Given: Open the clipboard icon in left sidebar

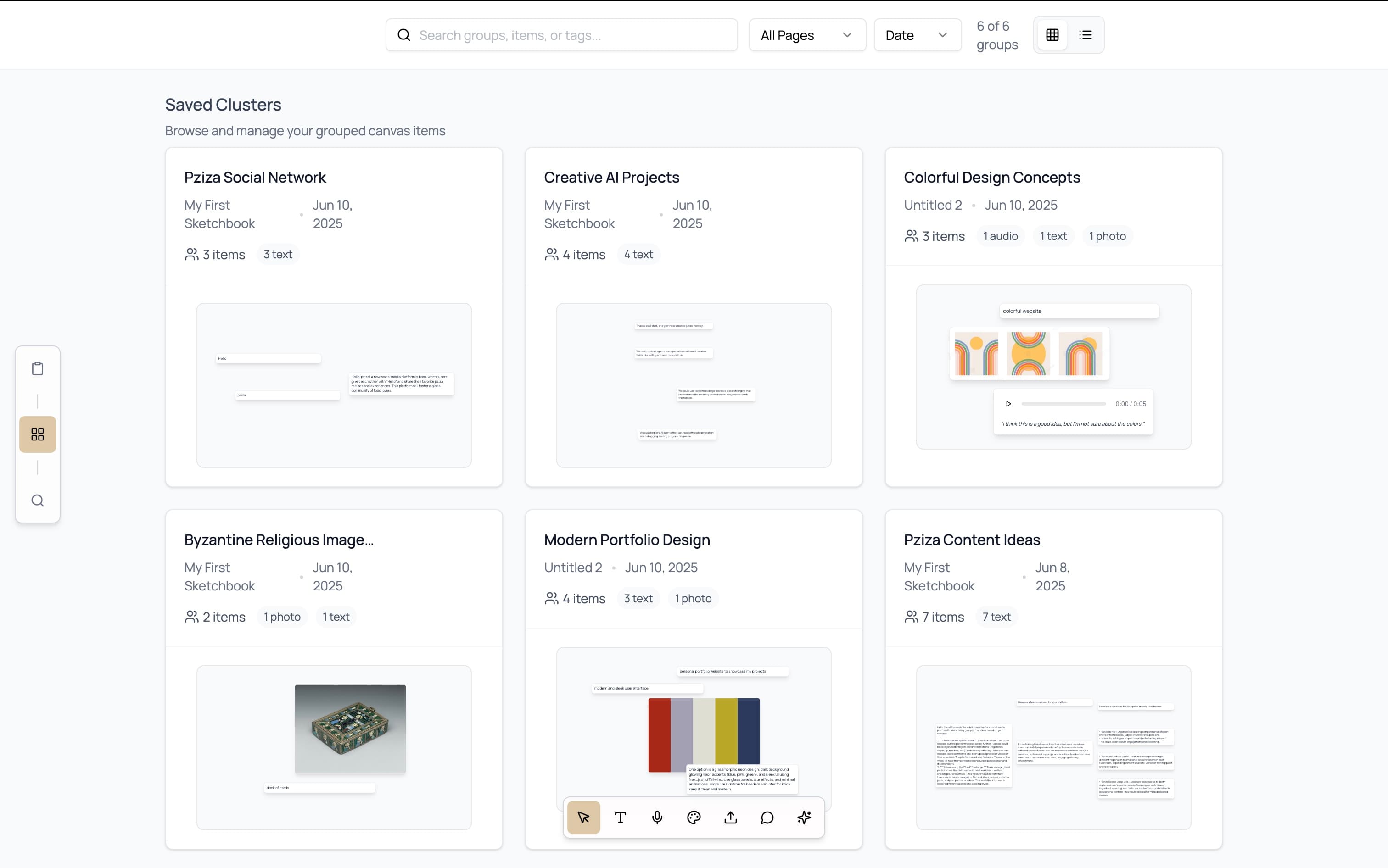Looking at the screenshot, I should (37, 368).
